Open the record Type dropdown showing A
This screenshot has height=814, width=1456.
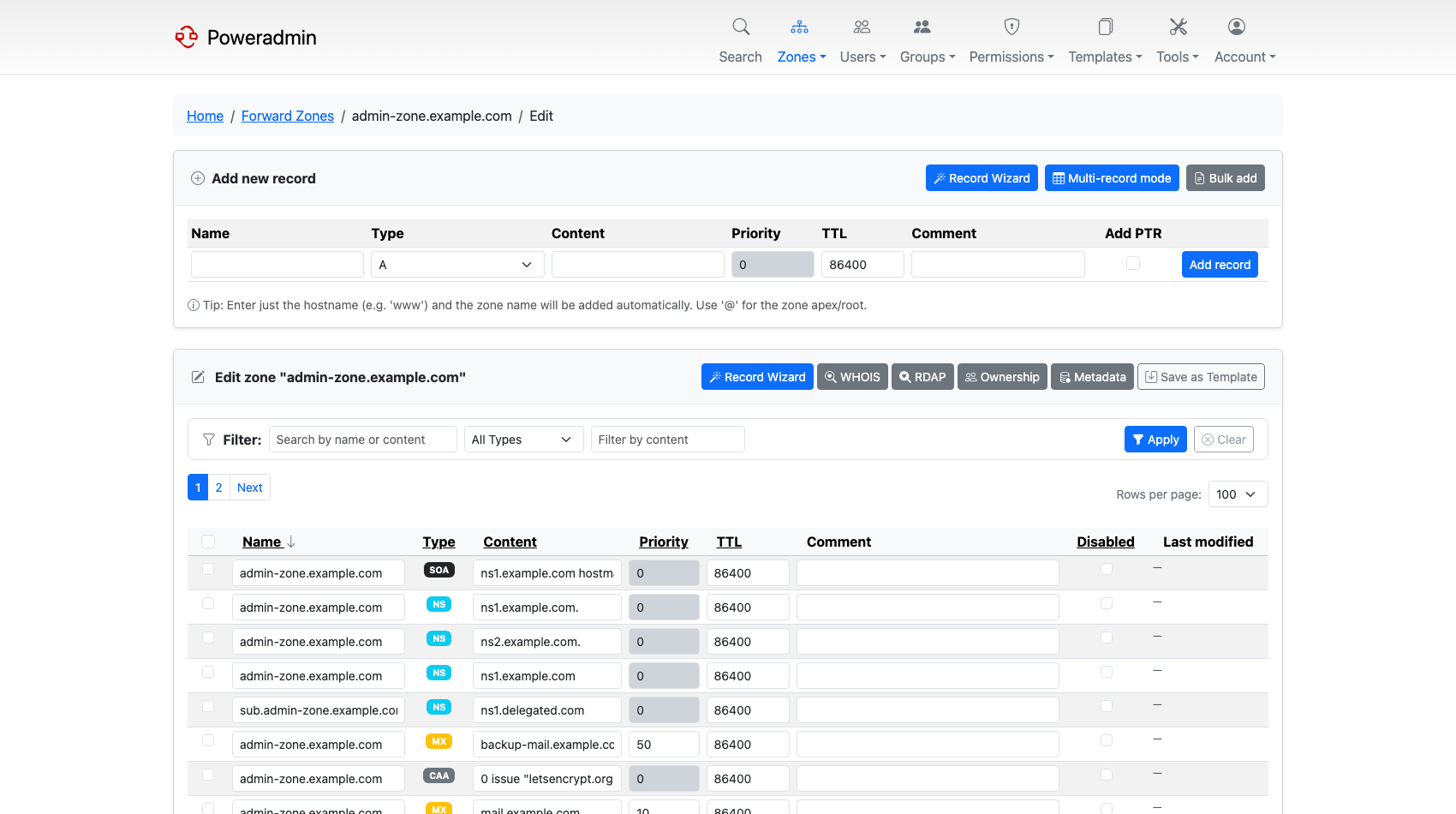pyautogui.click(x=457, y=265)
